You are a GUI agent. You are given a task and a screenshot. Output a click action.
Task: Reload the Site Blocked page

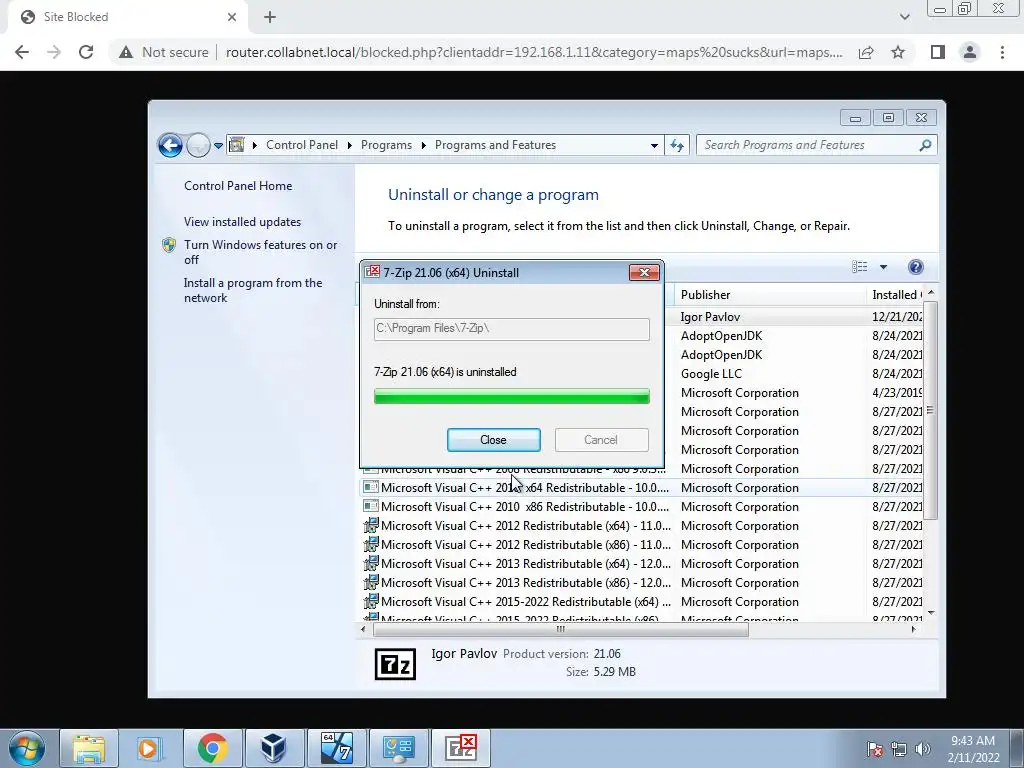click(86, 52)
